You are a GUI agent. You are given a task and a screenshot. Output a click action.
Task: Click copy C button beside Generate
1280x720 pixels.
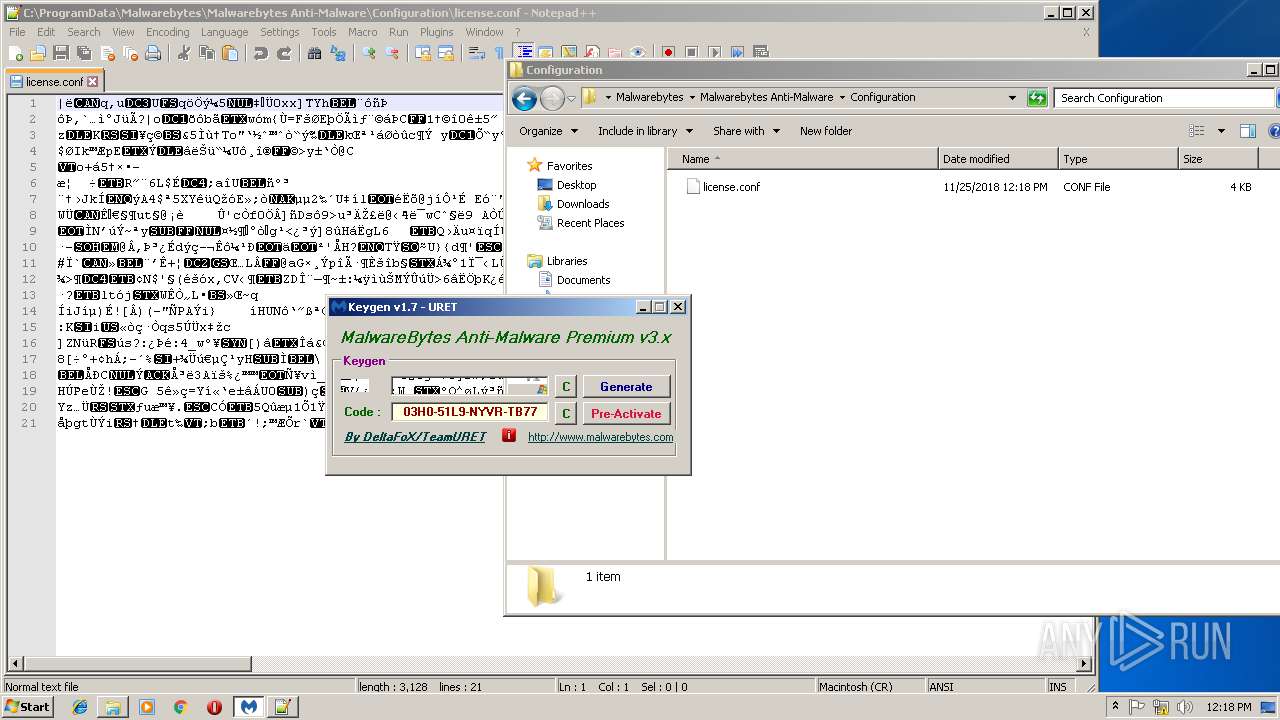point(565,387)
